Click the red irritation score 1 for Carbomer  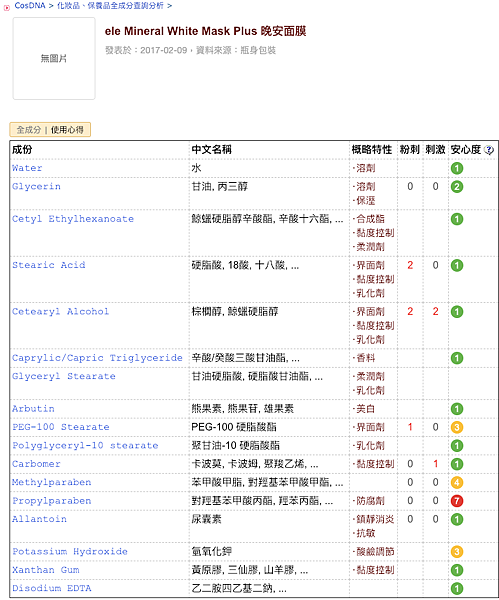coord(435,464)
